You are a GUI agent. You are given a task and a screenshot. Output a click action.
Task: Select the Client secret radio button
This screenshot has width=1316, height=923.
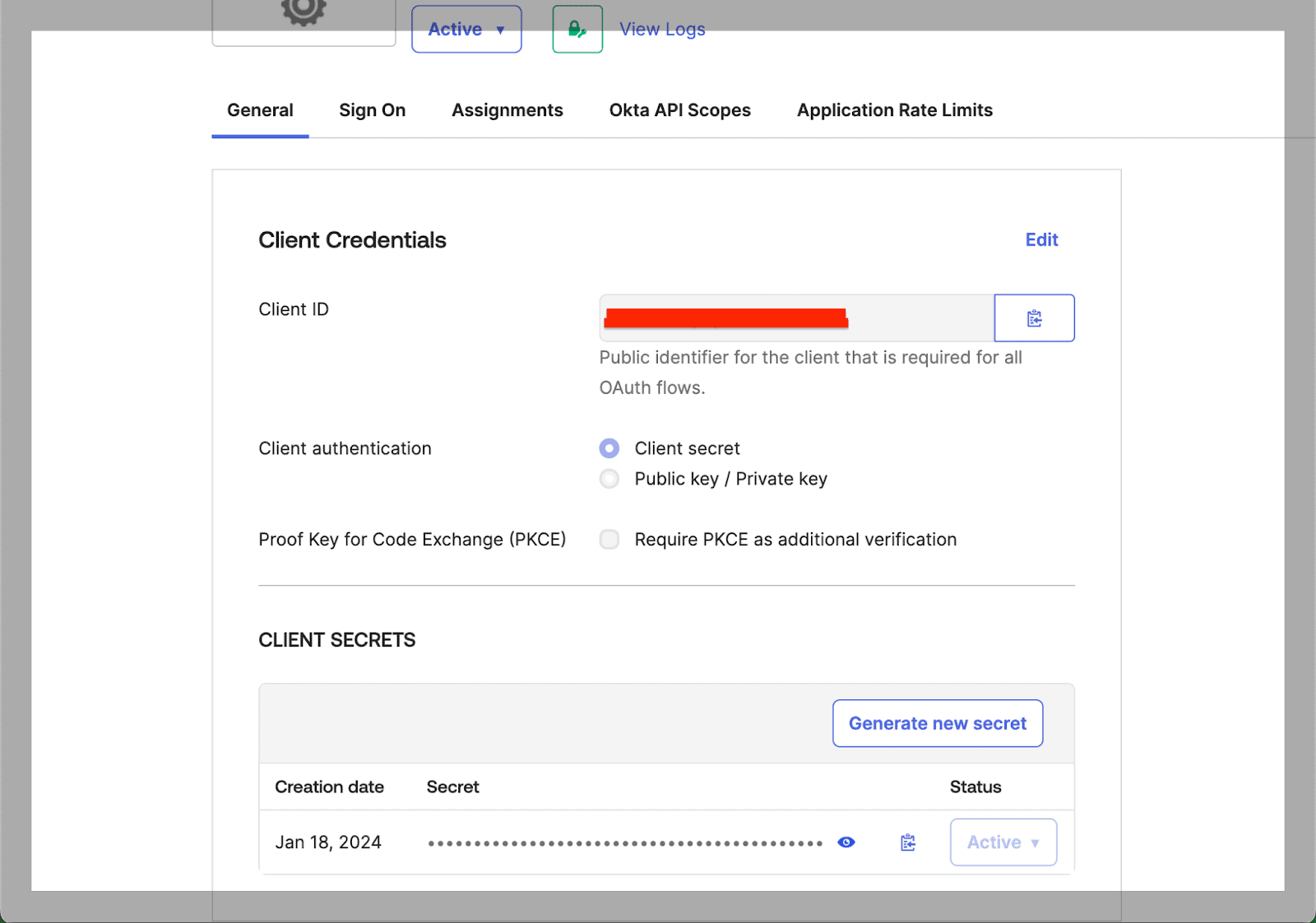coord(609,448)
